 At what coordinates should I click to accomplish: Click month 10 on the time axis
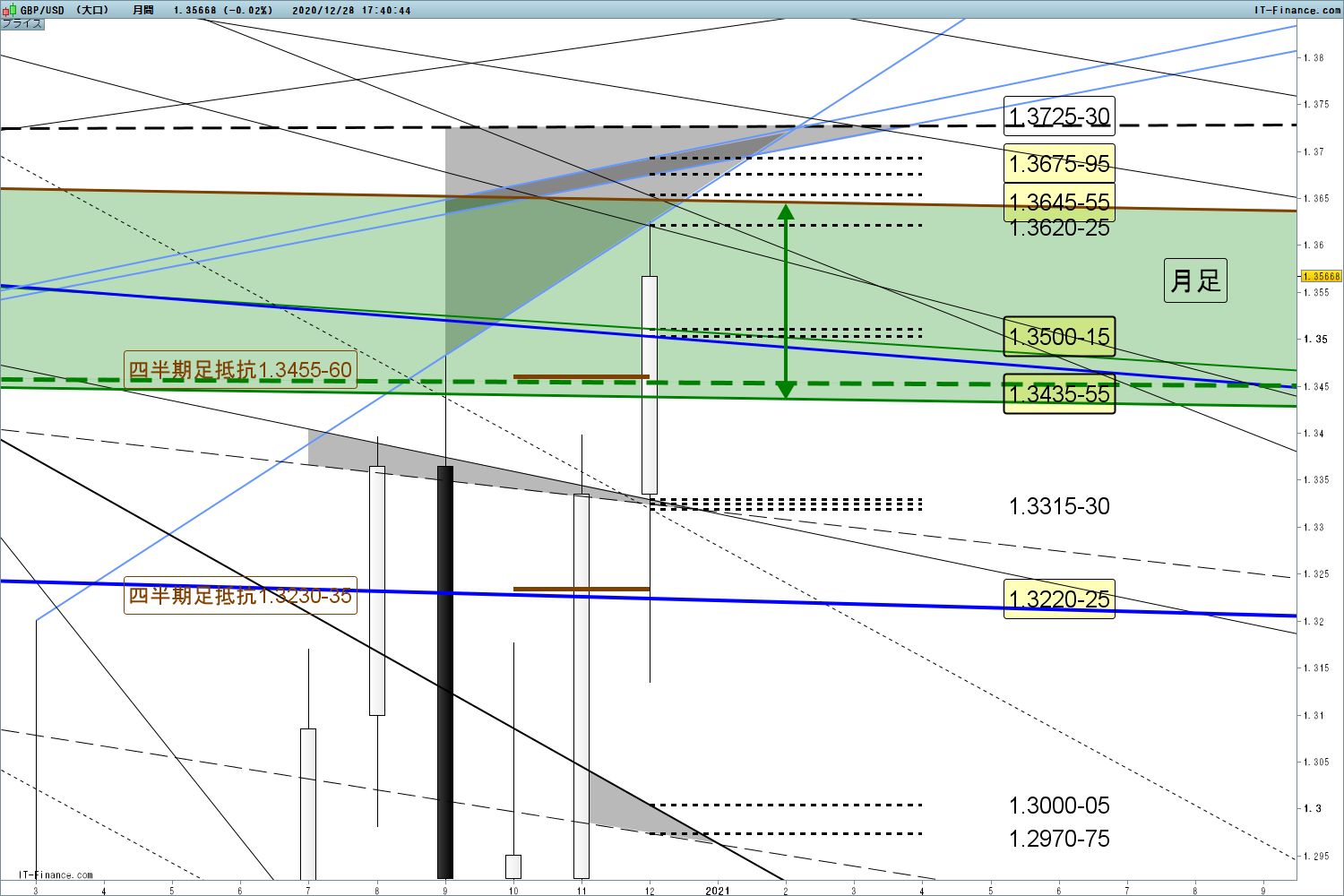tap(513, 891)
